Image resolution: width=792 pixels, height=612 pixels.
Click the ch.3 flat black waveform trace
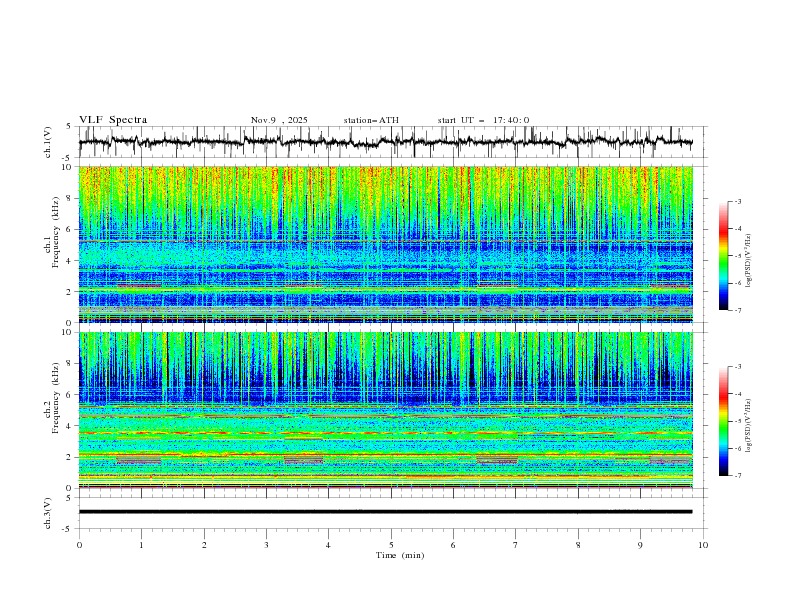[385, 512]
